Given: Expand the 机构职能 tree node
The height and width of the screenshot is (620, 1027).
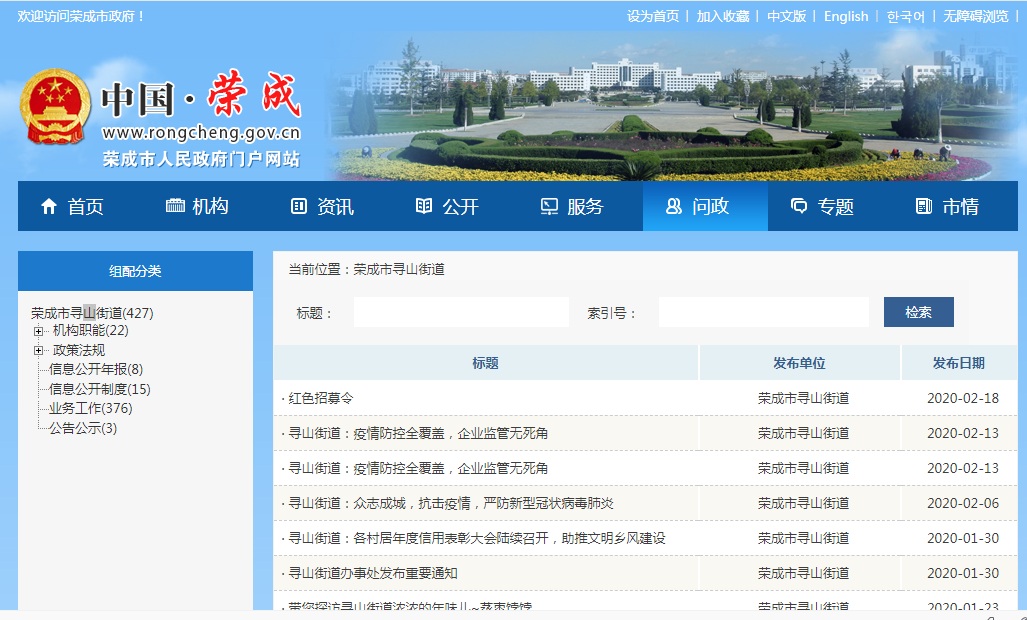Looking at the screenshot, I should point(39,331).
